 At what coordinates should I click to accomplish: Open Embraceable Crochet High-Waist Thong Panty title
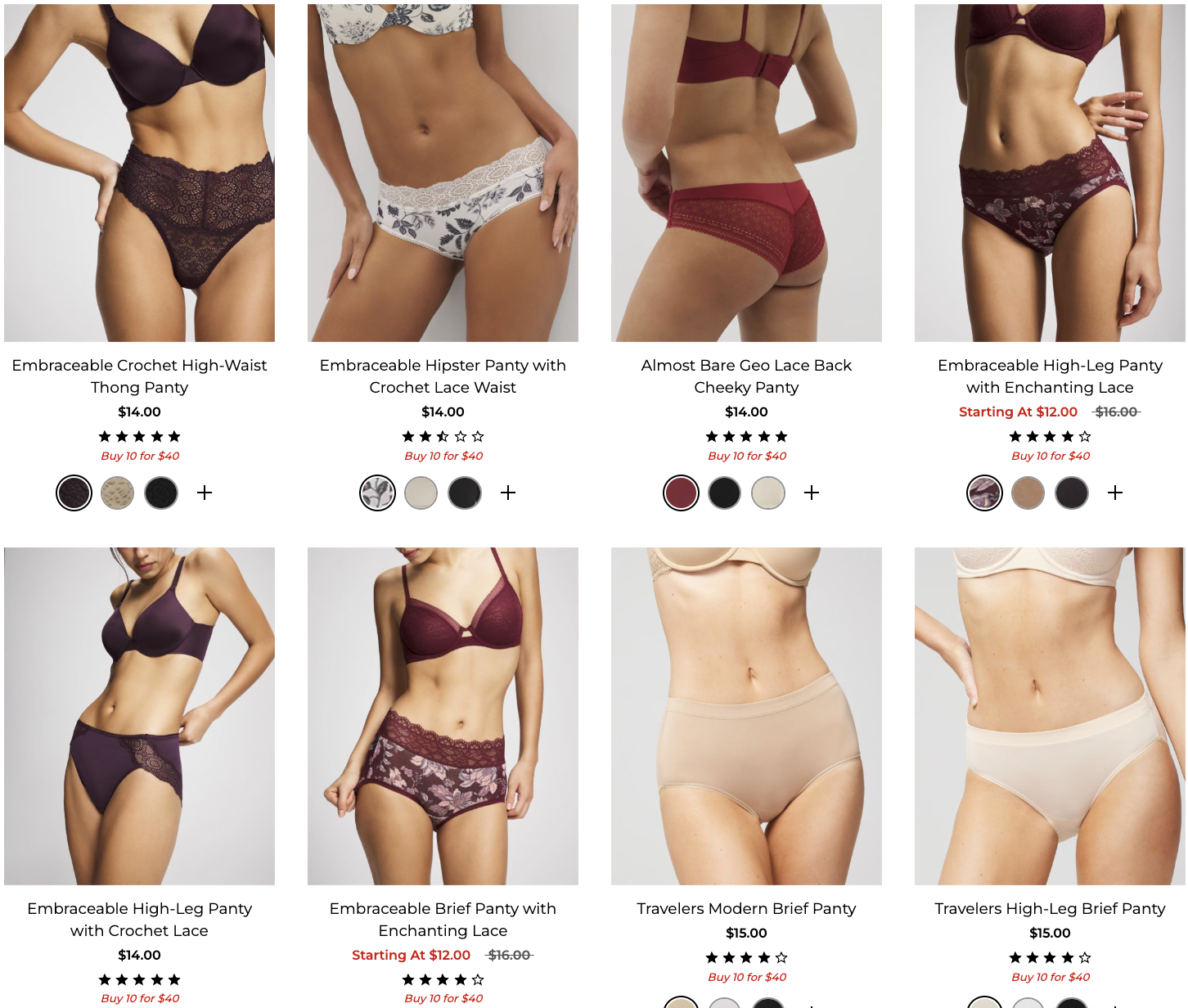(x=139, y=376)
